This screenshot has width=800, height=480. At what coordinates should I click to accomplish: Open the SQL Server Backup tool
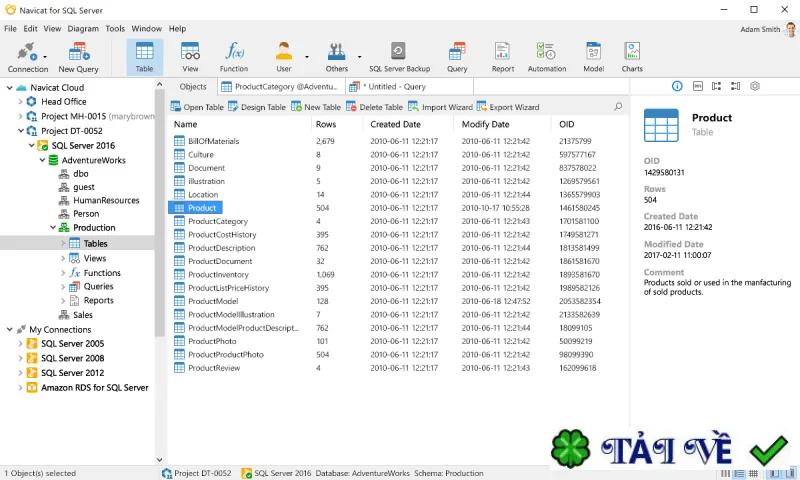point(399,57)
